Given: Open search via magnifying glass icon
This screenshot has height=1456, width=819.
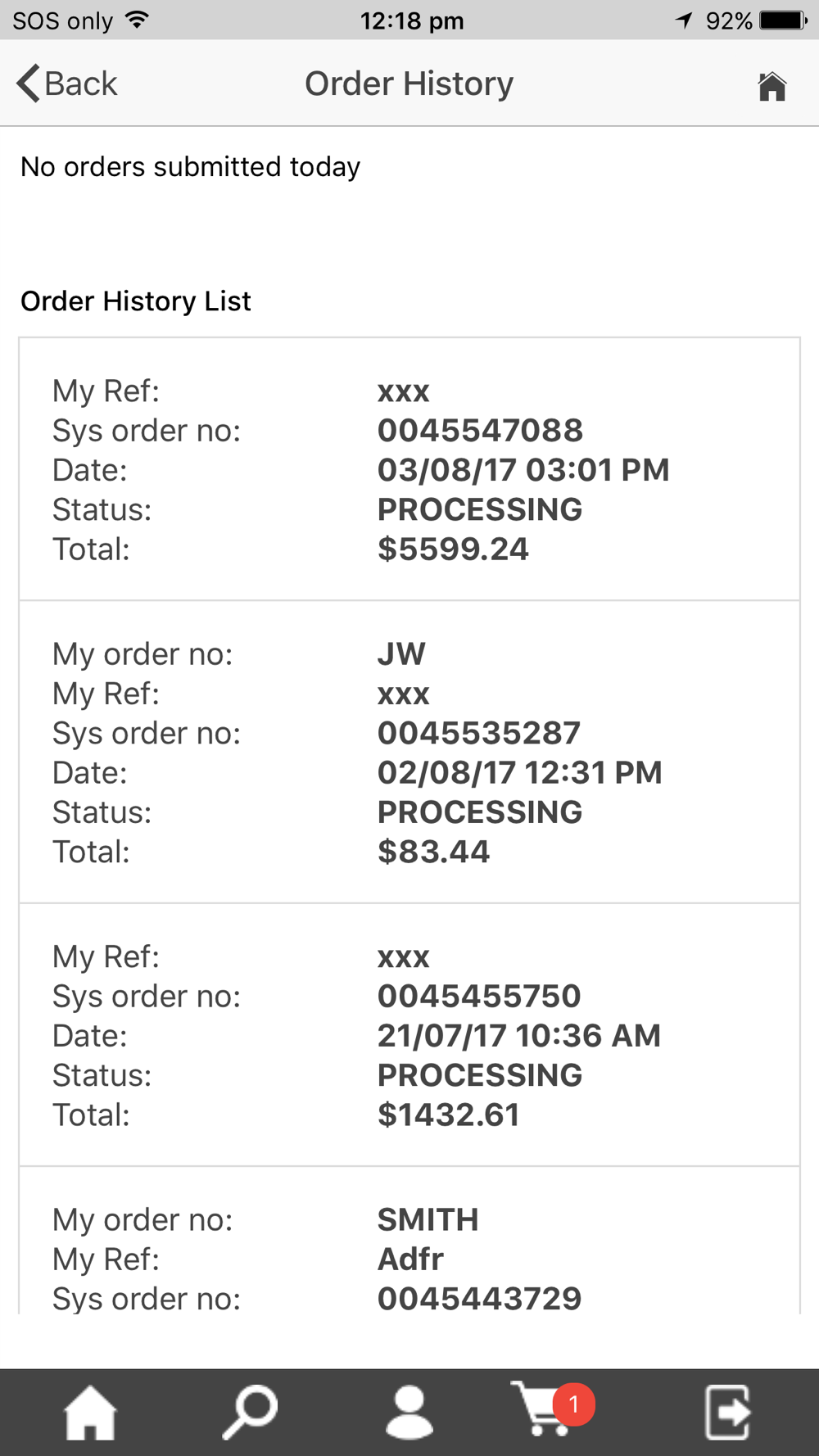Looking at the screenshot, I should coord(250,1412).
